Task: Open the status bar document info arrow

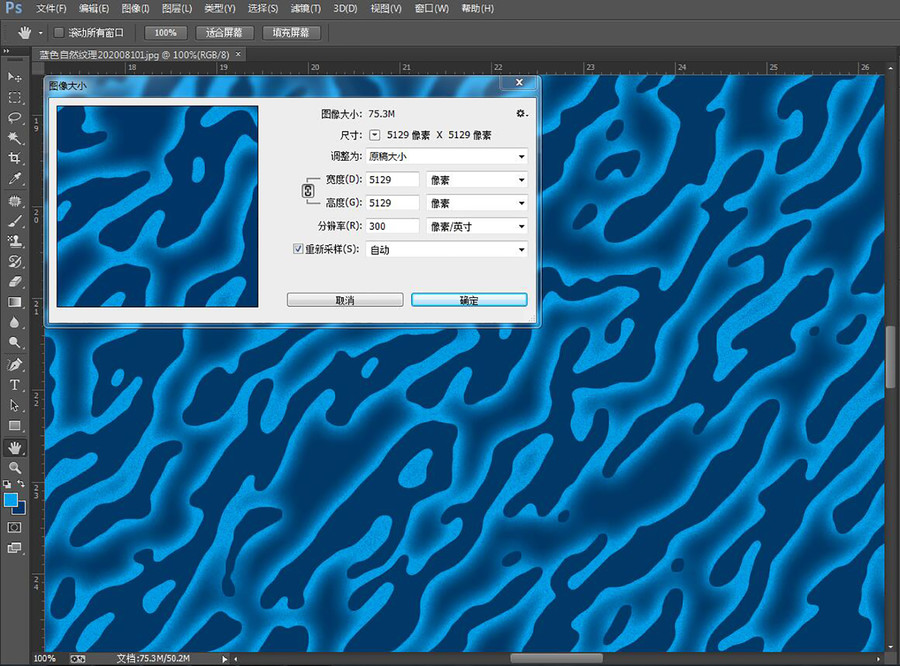Action: pyautogui.click(x=224, y=659)
